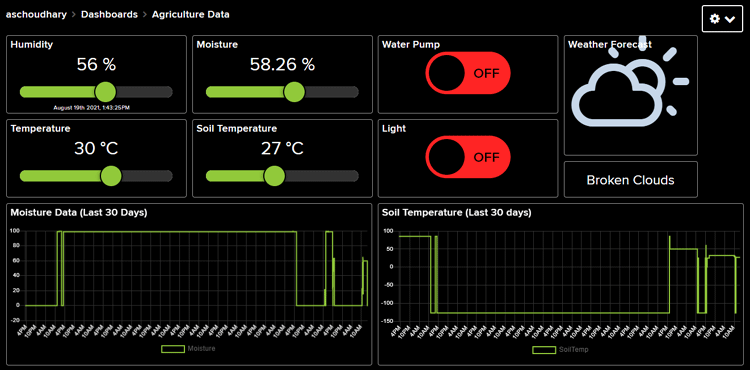Click the 58.26 % moisture value
The image size is (750, 370).
pos(282,64)
